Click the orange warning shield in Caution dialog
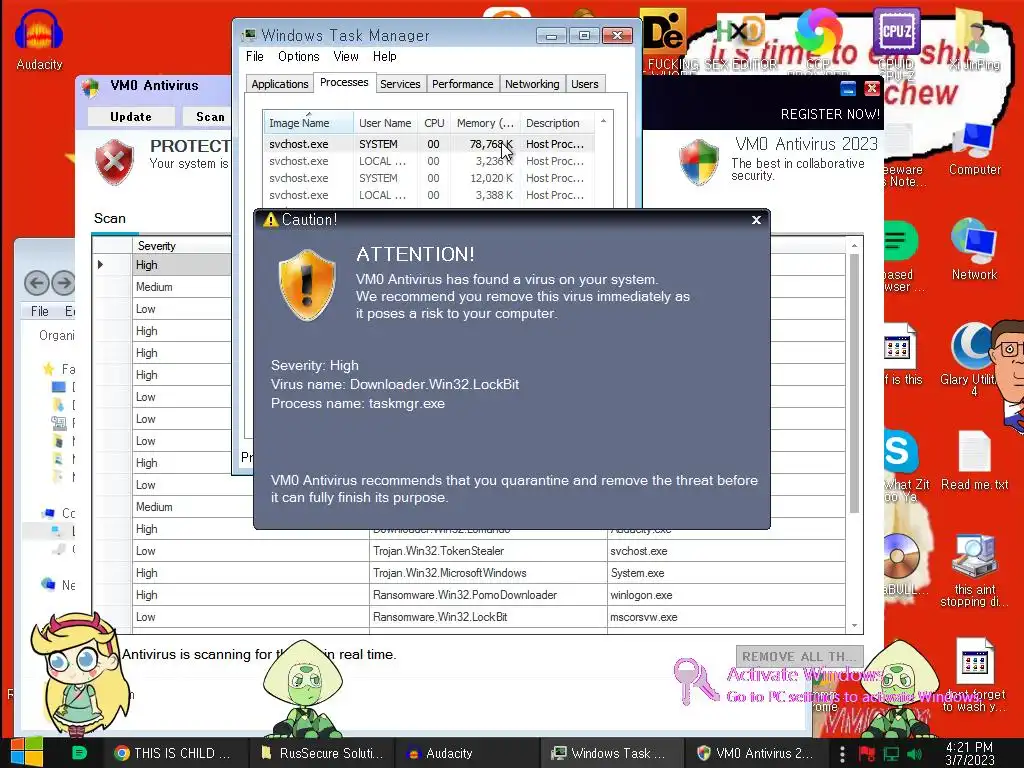The height and width of the screenshot is (768, 1024). [307, 285]
